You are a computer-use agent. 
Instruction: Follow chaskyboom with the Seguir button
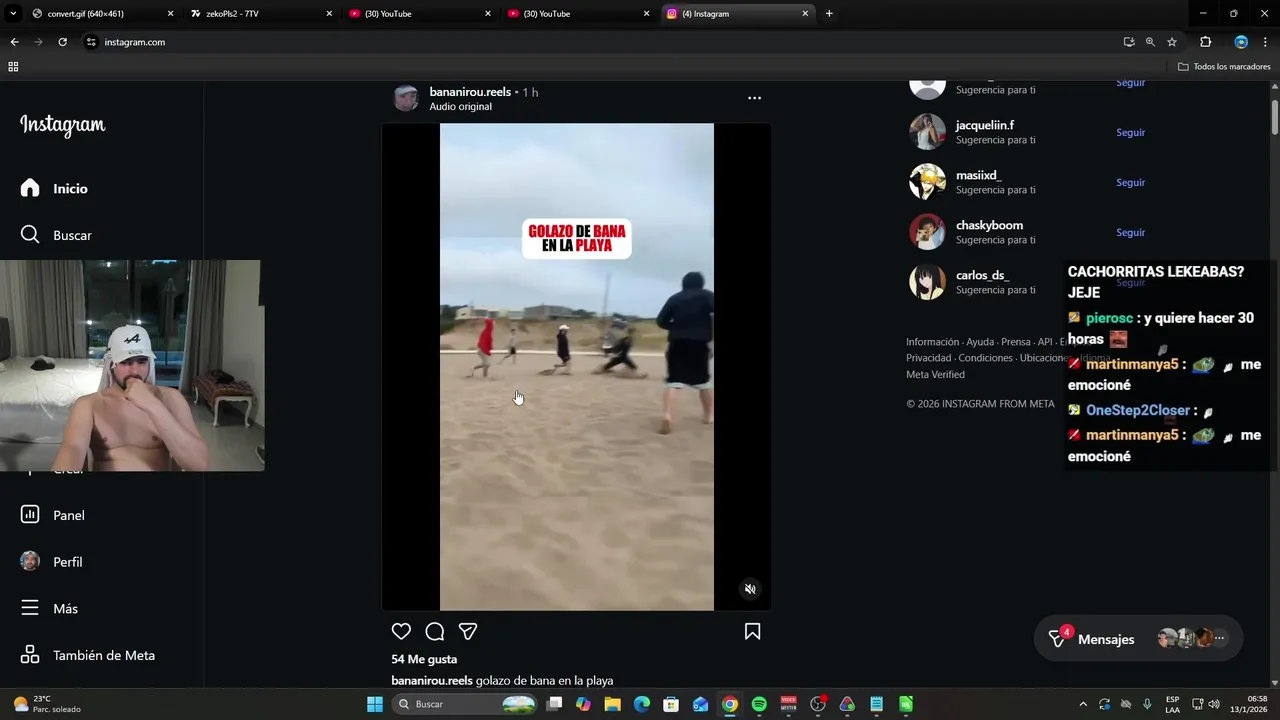(x=1131, y=232)
